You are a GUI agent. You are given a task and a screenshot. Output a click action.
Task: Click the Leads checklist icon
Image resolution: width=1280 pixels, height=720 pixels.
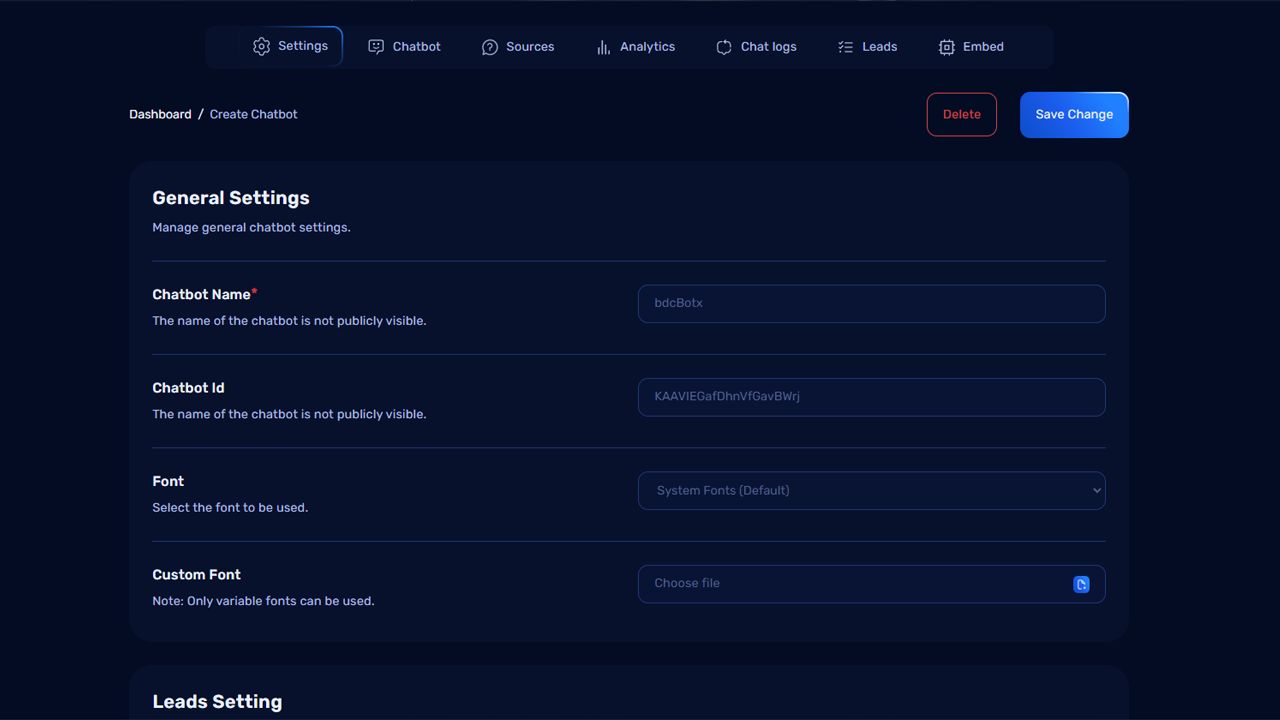pyautogui.click(x=845, y=47)
